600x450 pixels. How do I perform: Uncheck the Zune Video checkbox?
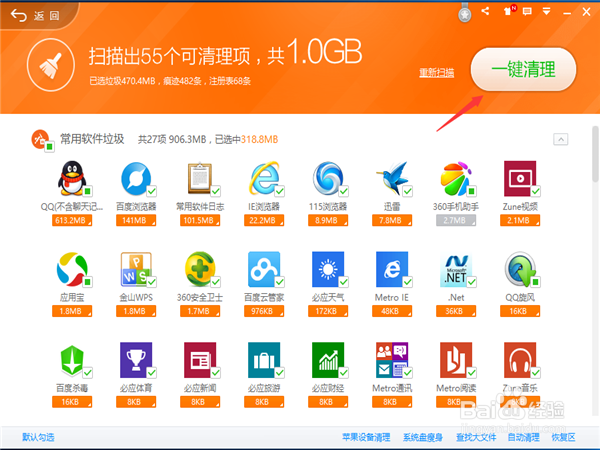(x=536, y=191)
